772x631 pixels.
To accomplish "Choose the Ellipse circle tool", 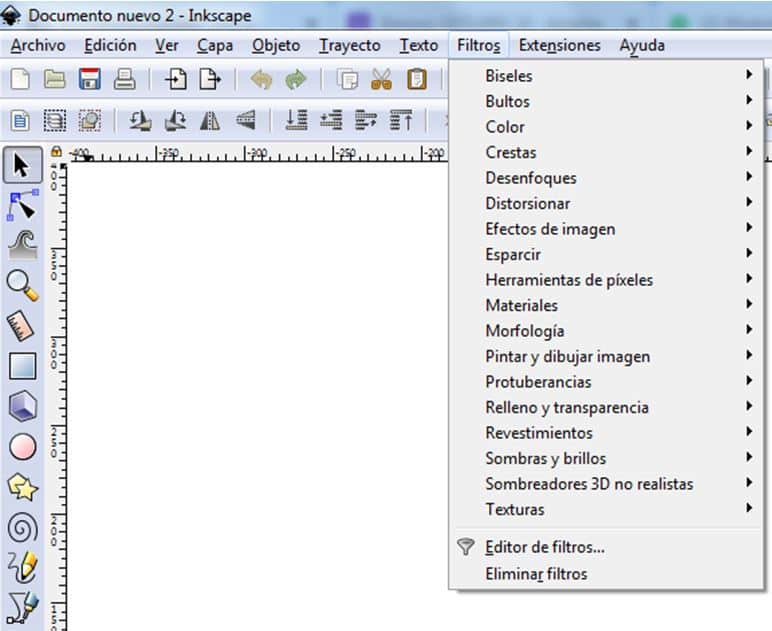I will (22, 447).
